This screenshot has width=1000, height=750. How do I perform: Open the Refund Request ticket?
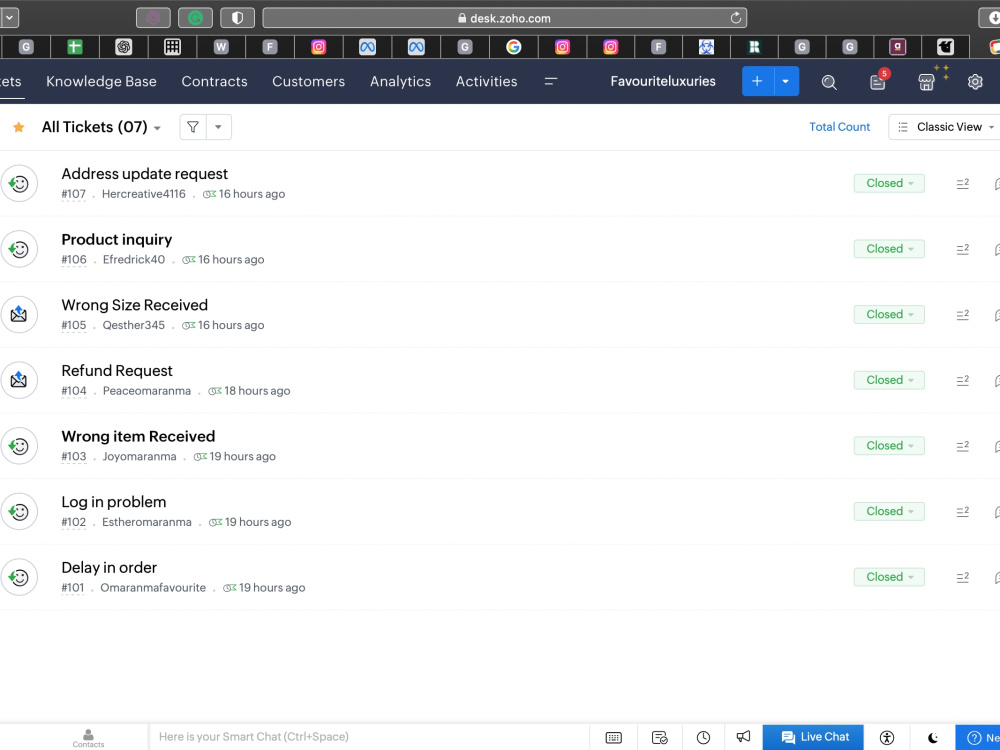point(117,371)
